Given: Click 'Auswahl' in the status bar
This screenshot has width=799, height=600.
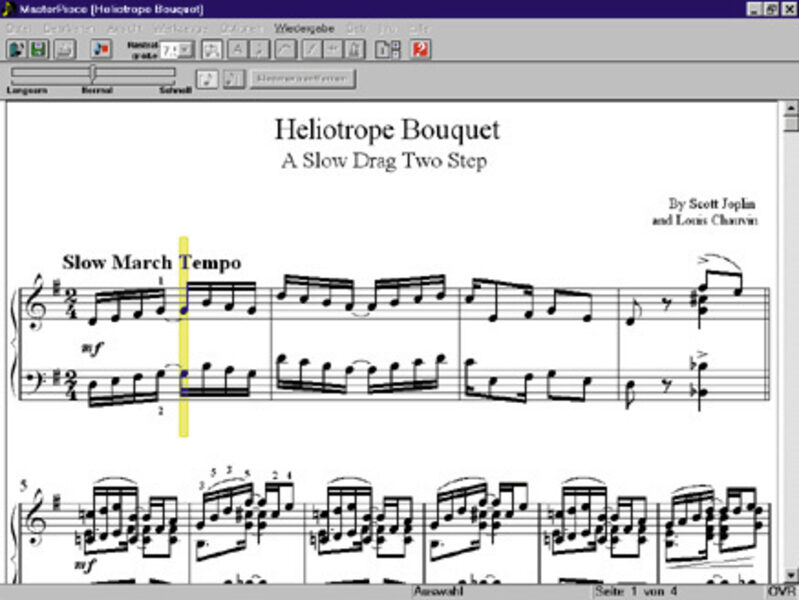Looking at the screenshot, I should 438,591.
